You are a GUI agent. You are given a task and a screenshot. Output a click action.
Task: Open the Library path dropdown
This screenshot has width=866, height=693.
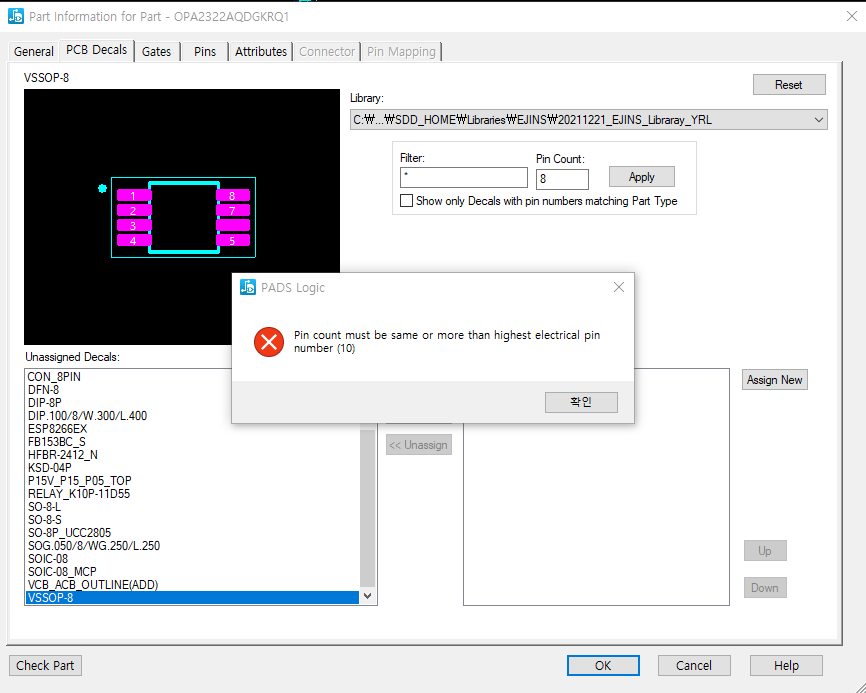819,120
